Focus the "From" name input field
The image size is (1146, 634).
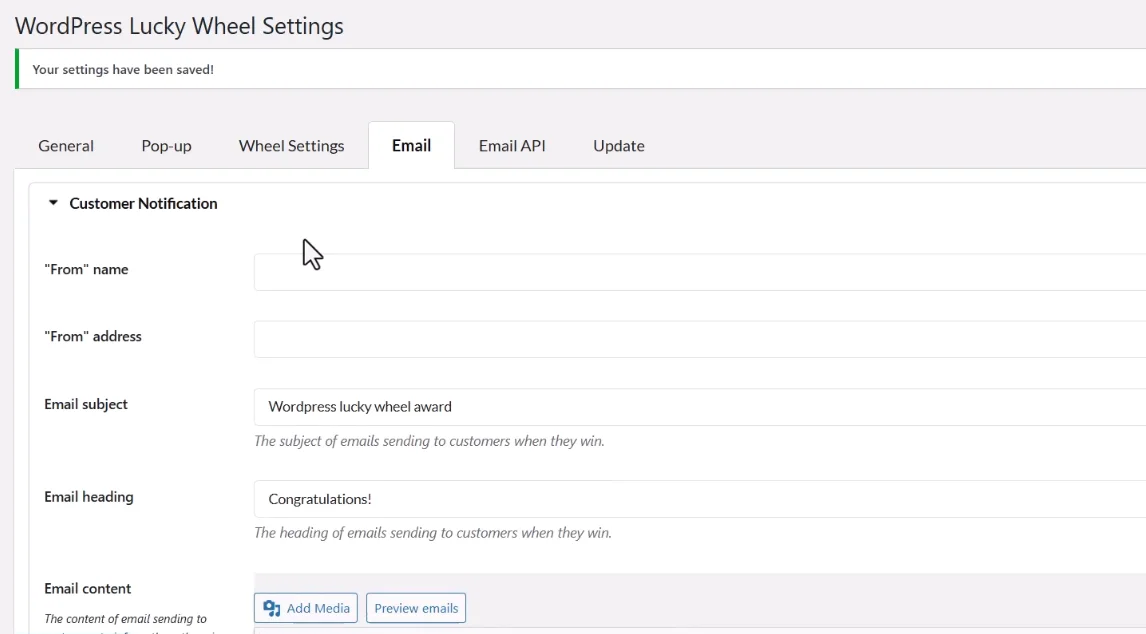pos(699,272)
